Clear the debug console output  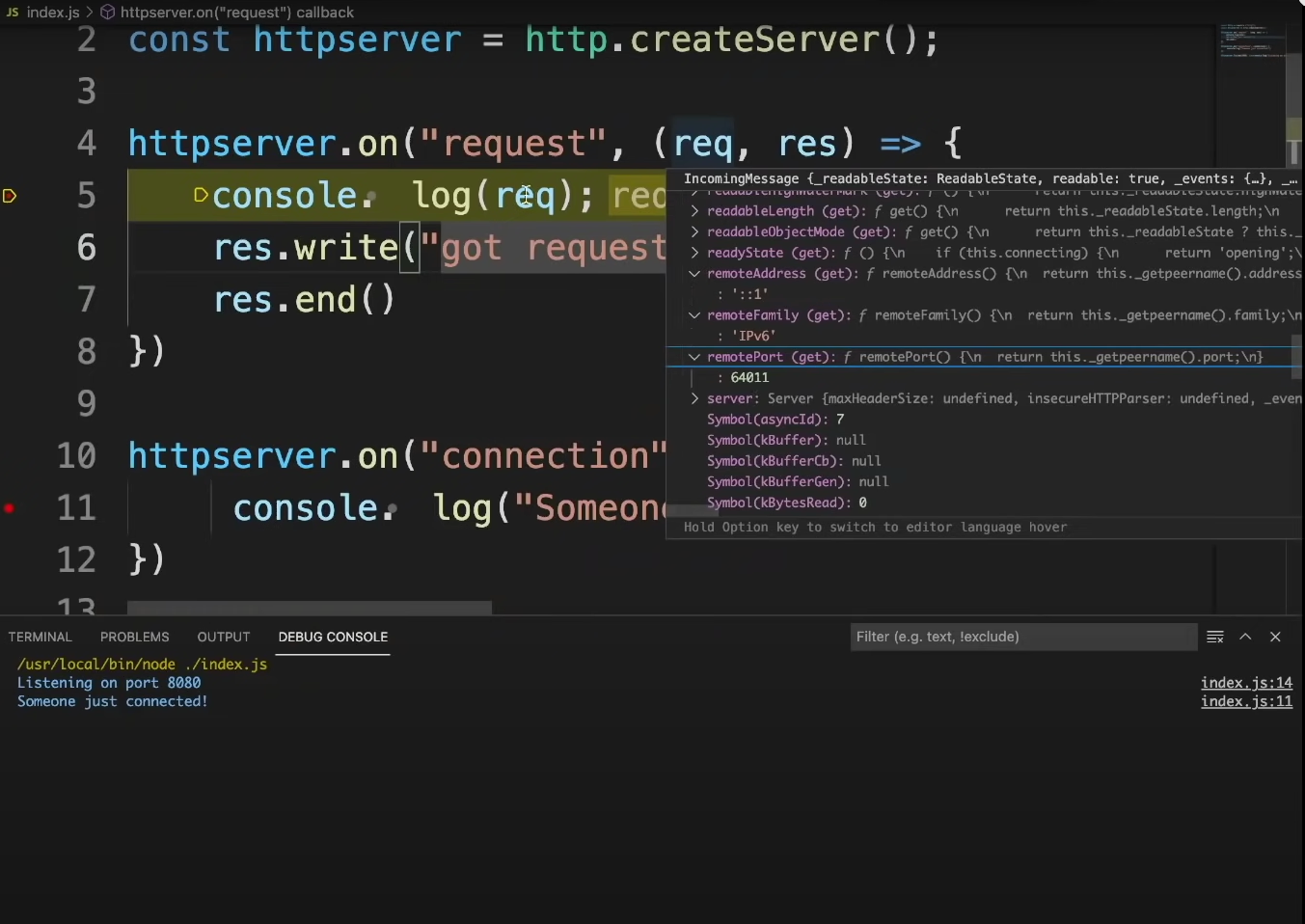(1215, 637)
